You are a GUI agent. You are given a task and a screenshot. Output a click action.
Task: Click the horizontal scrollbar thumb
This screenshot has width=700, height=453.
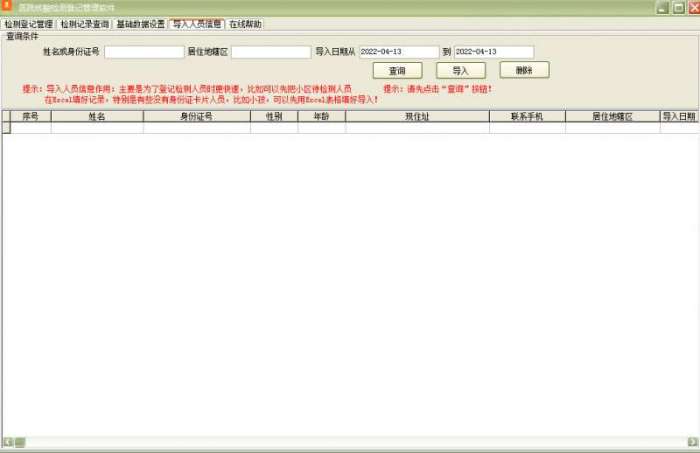click(20, 442)
